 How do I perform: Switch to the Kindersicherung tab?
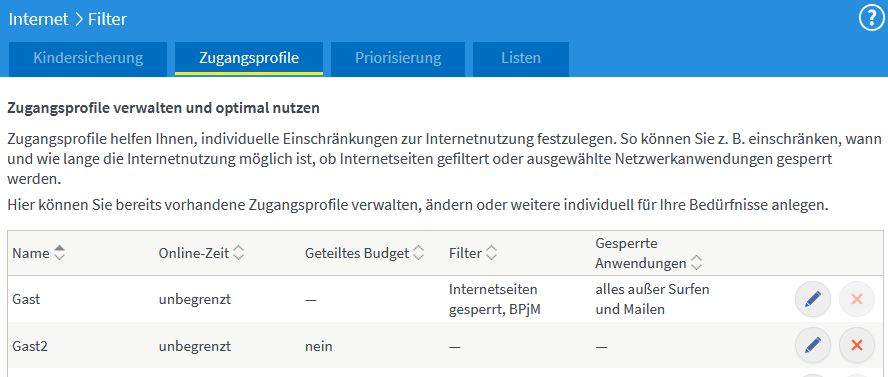(x=88, y=58)
